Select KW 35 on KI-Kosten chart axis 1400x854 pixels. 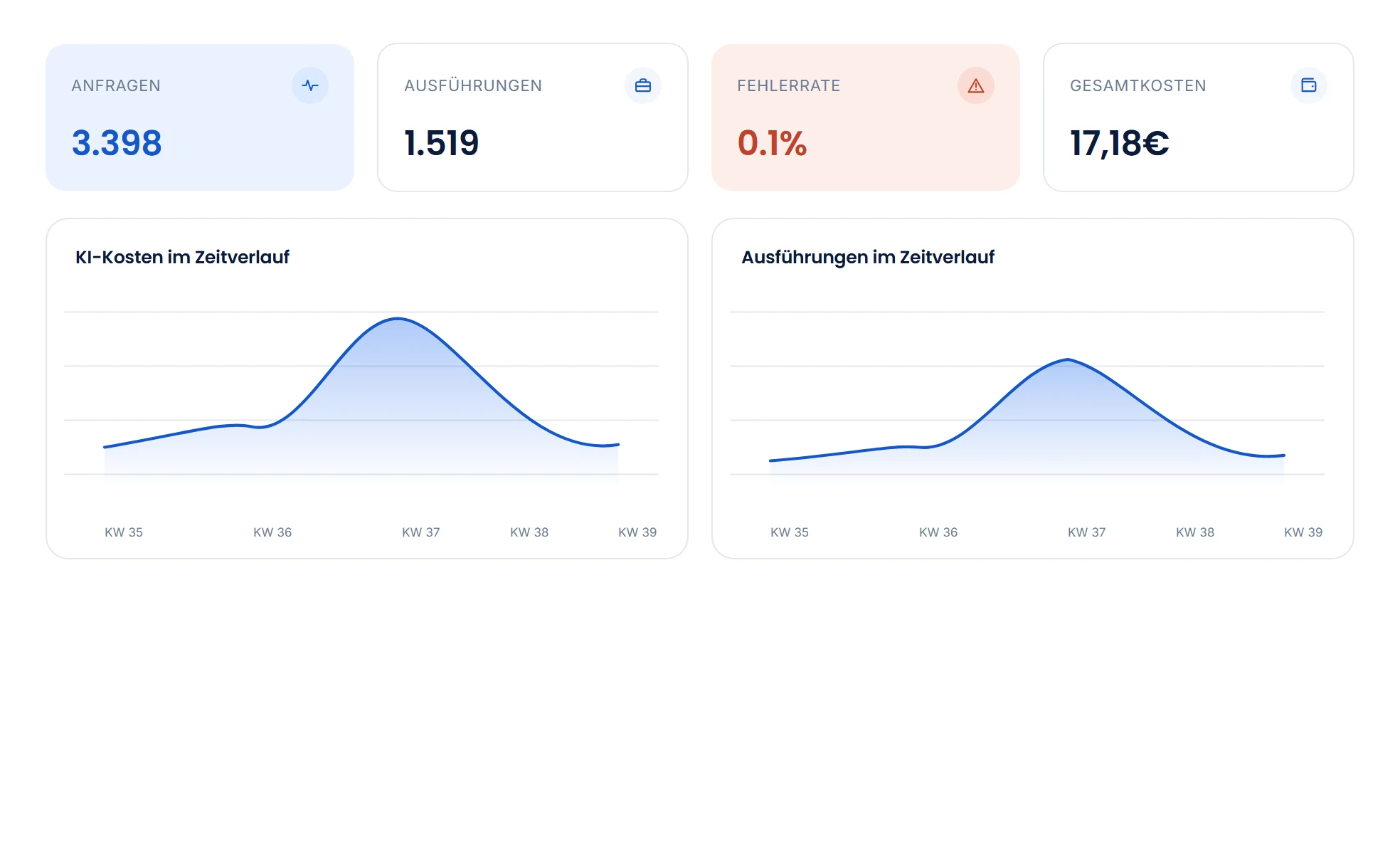(x=124, y=532)
